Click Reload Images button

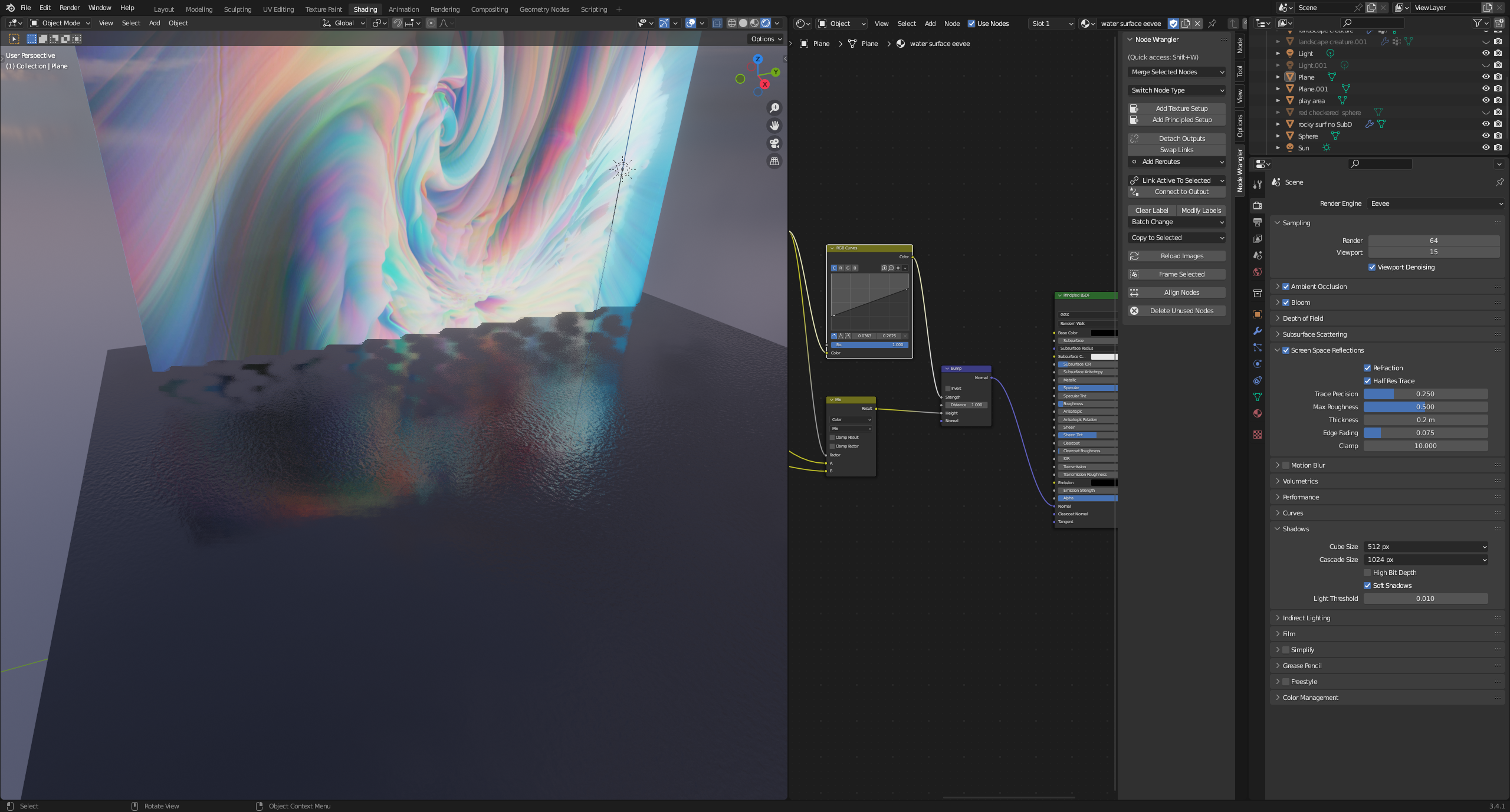coord(1176,256)
